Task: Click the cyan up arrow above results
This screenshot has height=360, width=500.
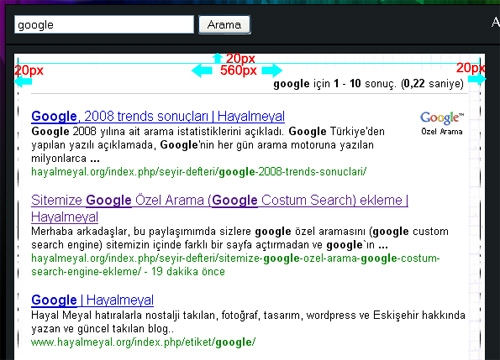Action: tap(218, 58)
